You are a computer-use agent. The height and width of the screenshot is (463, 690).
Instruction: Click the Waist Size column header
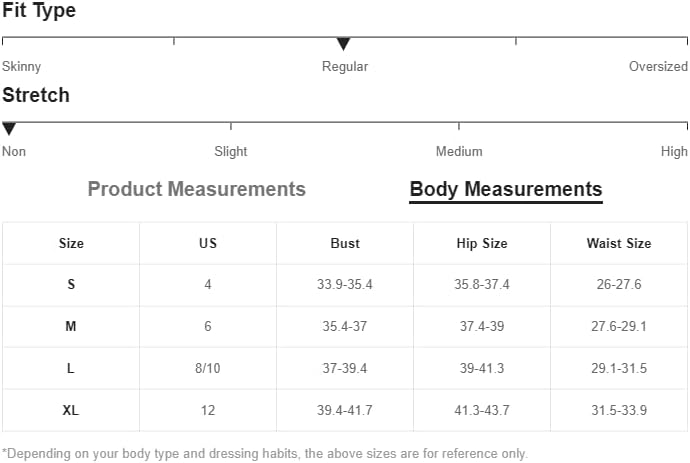[x=619, y=243]
